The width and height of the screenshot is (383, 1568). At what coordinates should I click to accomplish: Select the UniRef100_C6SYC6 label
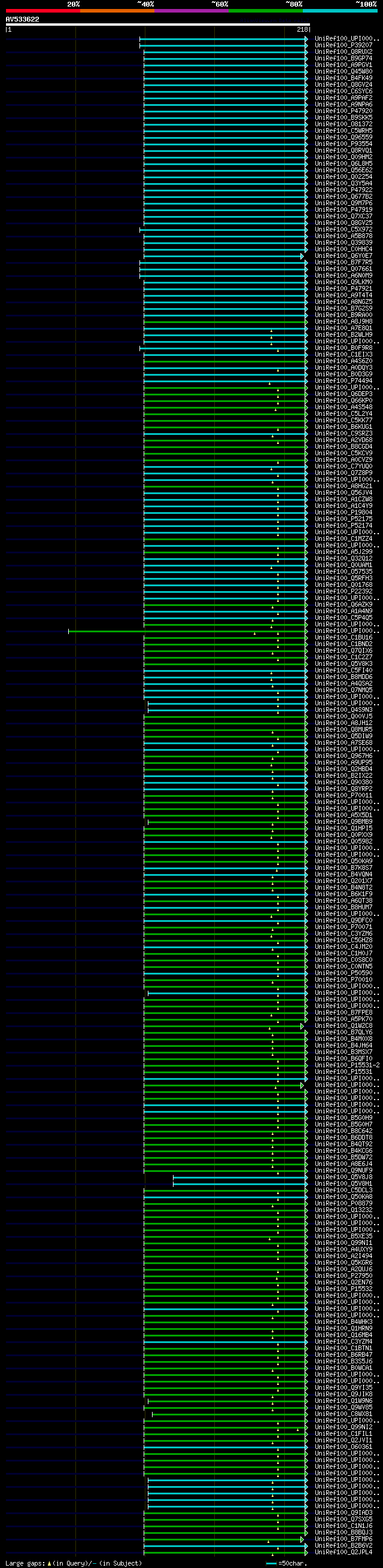tap(344, 92)
